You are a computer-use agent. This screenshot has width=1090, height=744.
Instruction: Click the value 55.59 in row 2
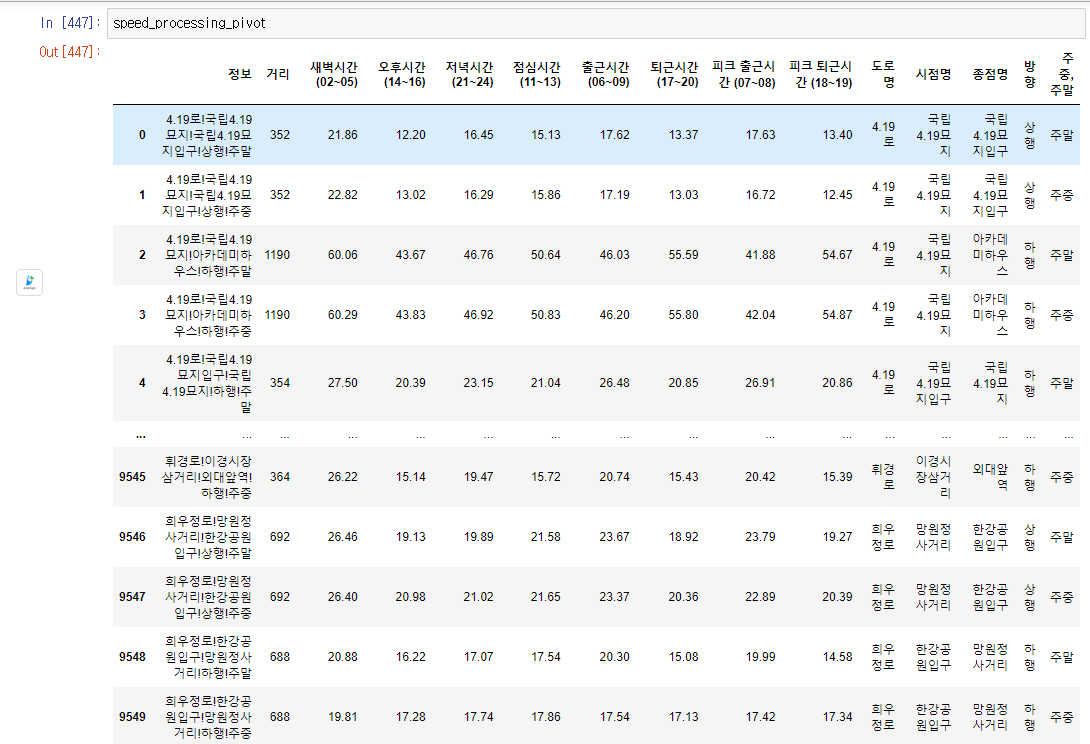point(683,254)
